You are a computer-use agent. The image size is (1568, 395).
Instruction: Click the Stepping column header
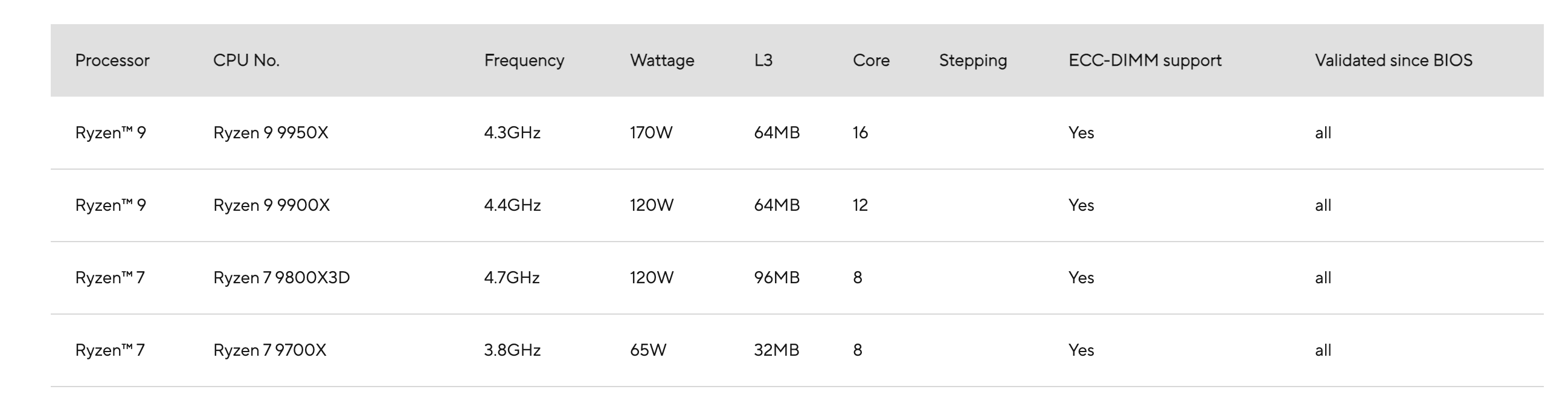coord(972,60)
